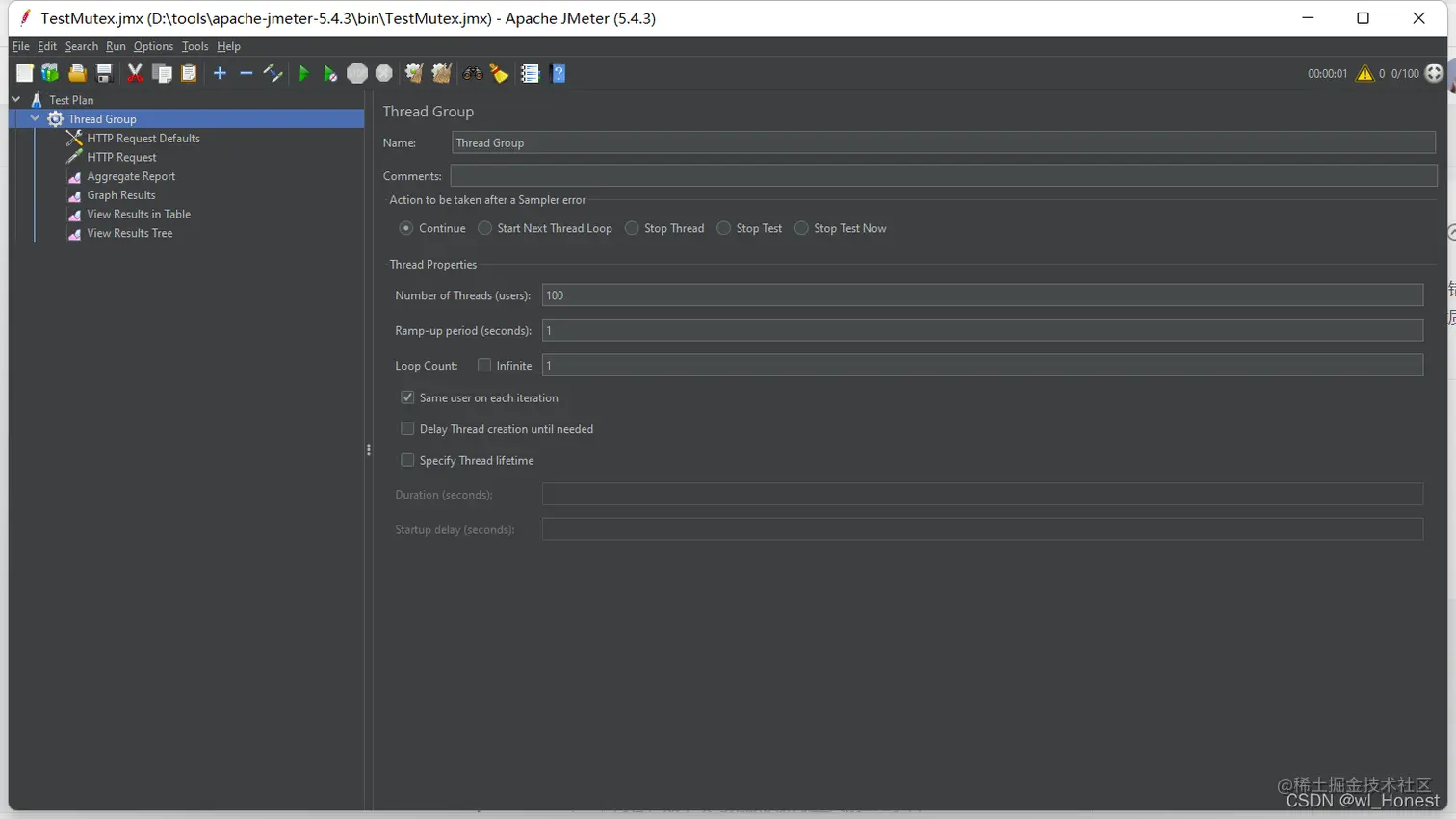Click the Clear results broom icon
Viewport: 1456px width, 819px height.
[x=414, y=73]
